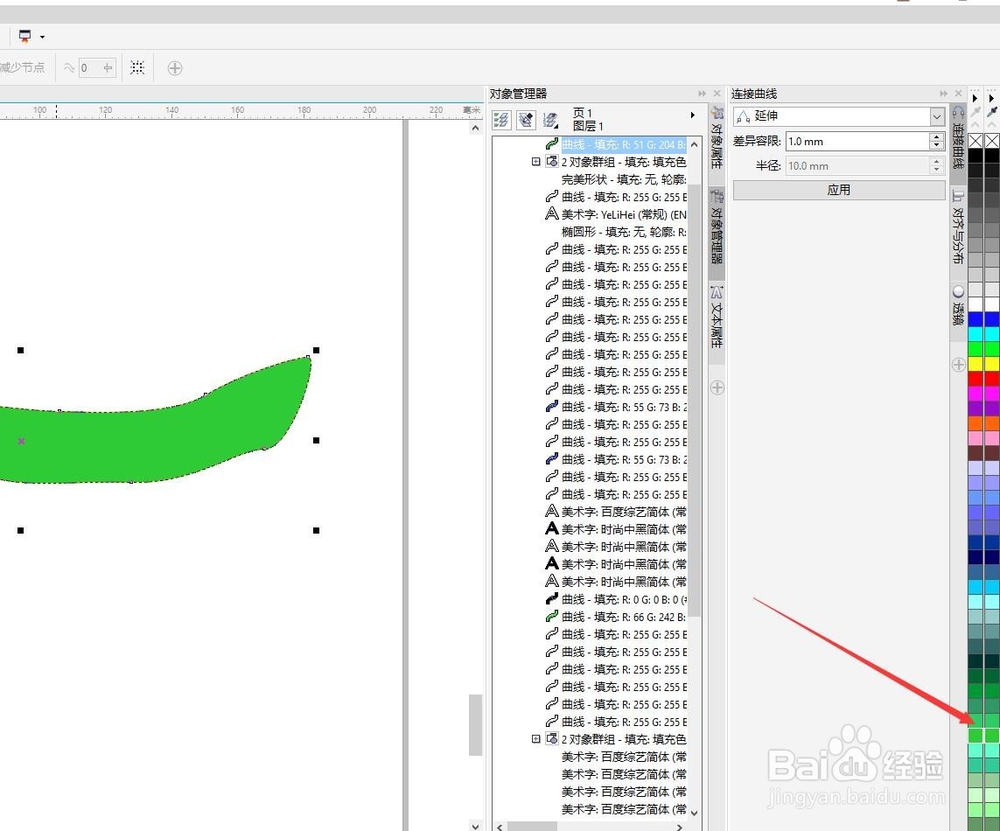Pick the orange swatch in left palette

pos(976,423)
